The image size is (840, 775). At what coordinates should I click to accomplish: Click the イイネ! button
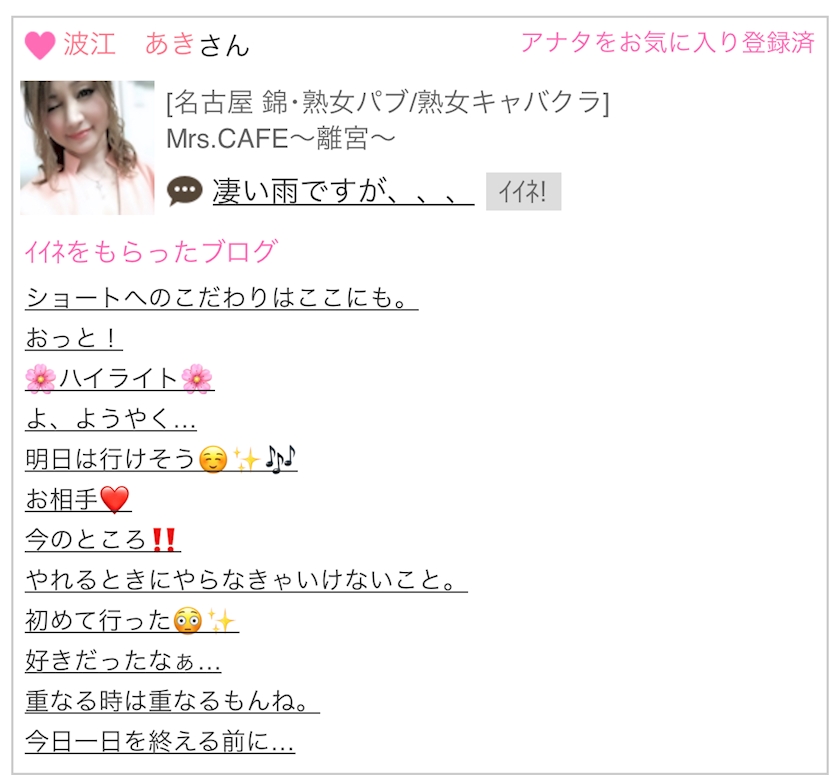pyautogui.click(x=523, y=191)
